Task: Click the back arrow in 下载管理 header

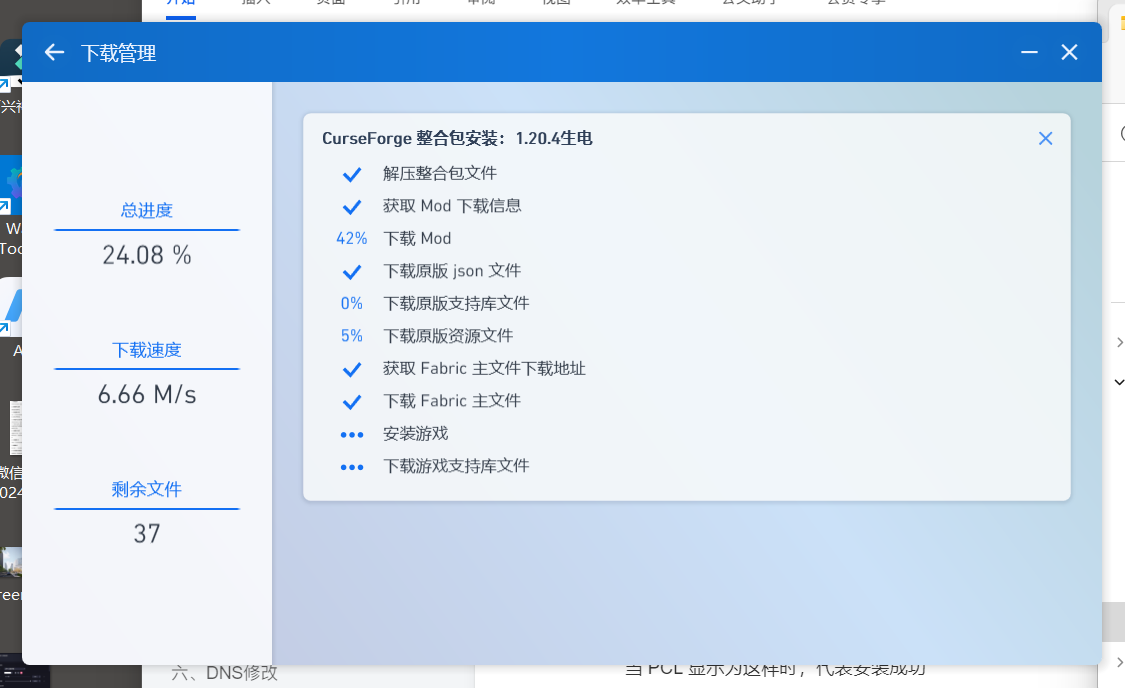Action: click(54, 52)
